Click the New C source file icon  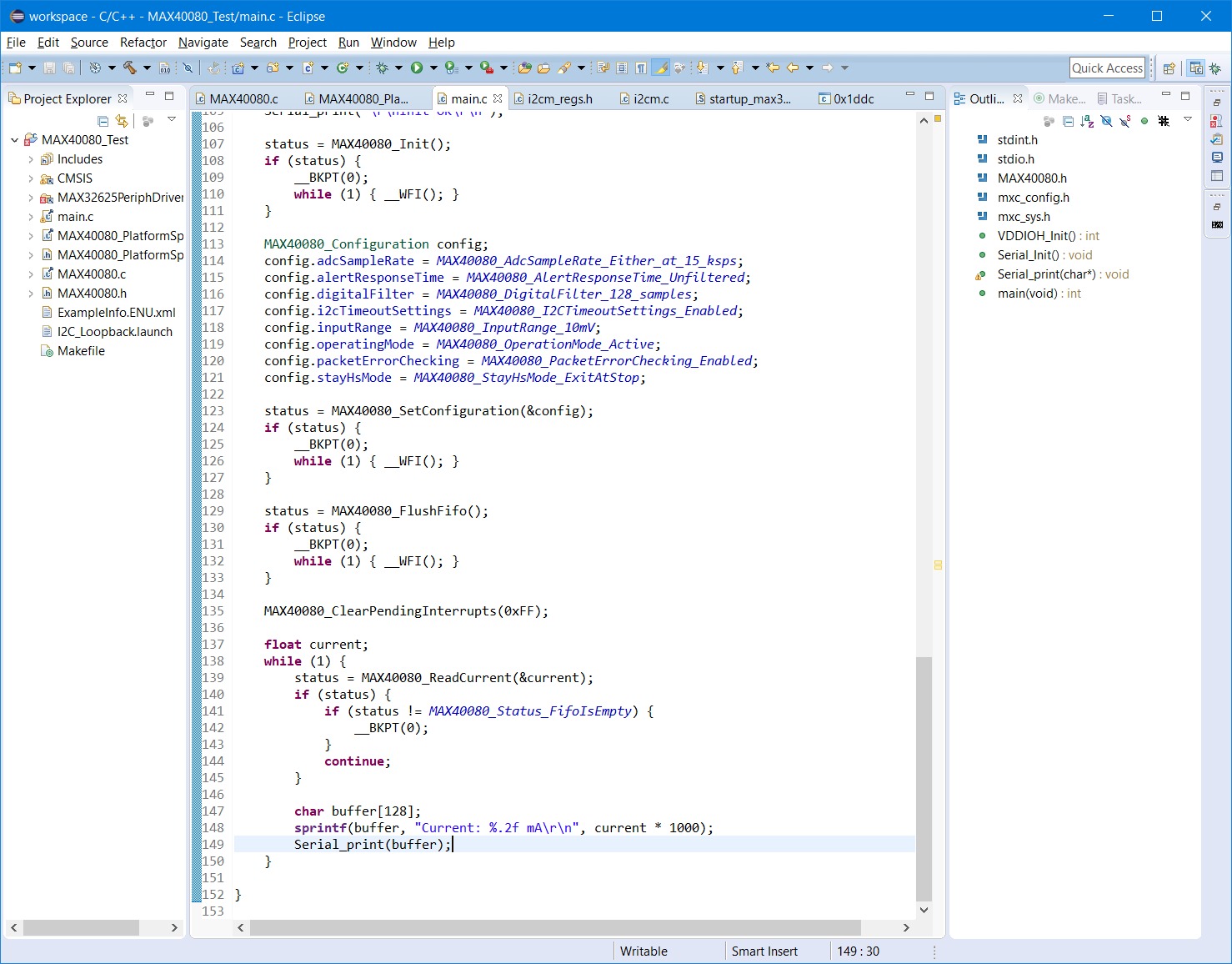click(x=308, y=68)
